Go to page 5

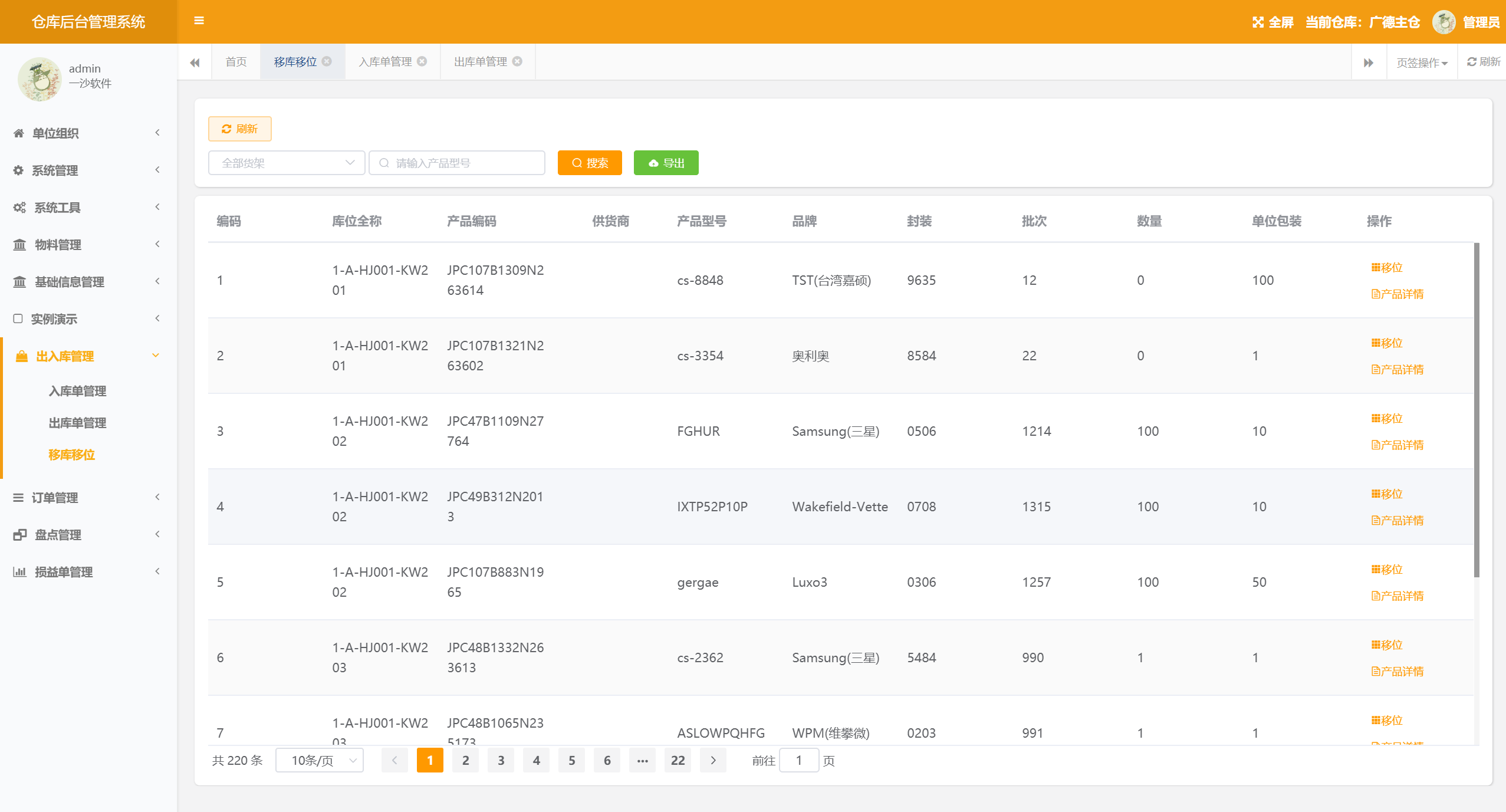(571, 760)
